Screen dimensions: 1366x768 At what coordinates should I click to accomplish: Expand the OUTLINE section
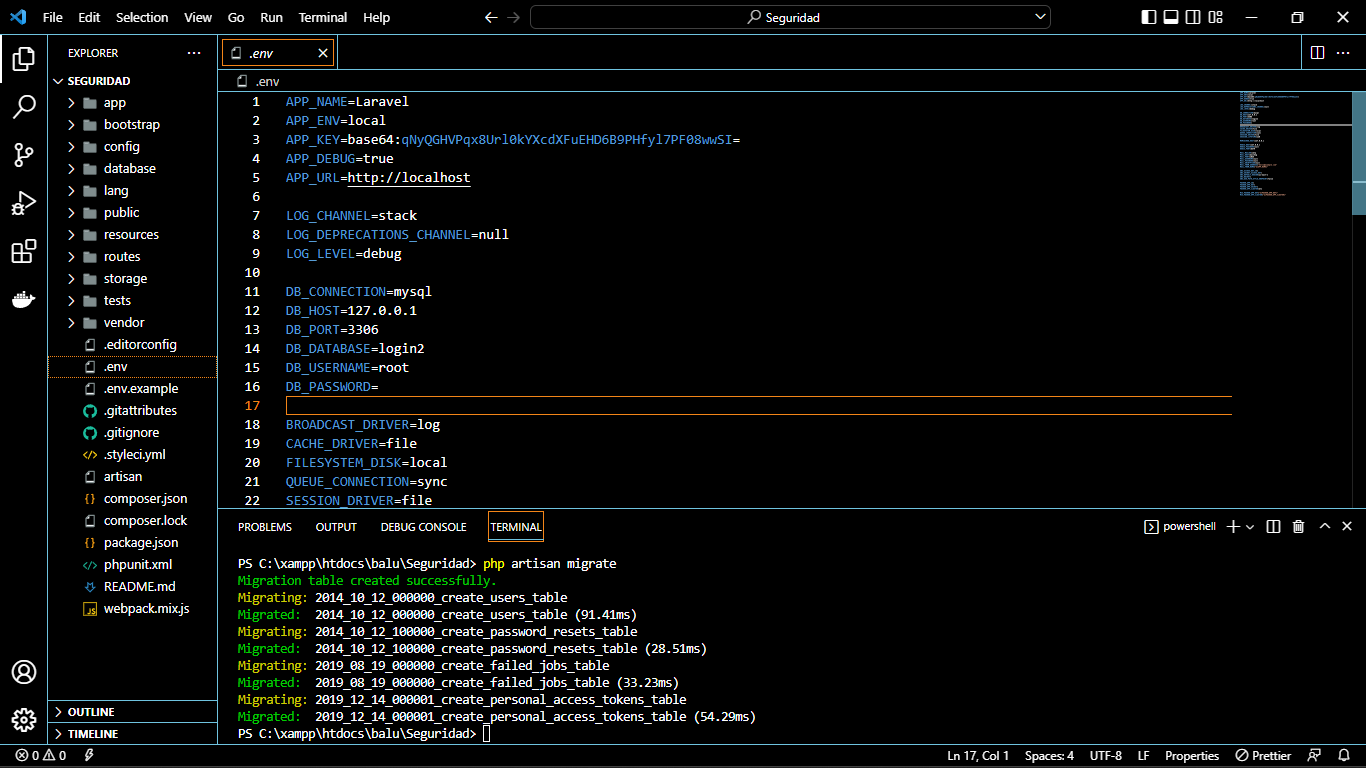coord(132,712)
